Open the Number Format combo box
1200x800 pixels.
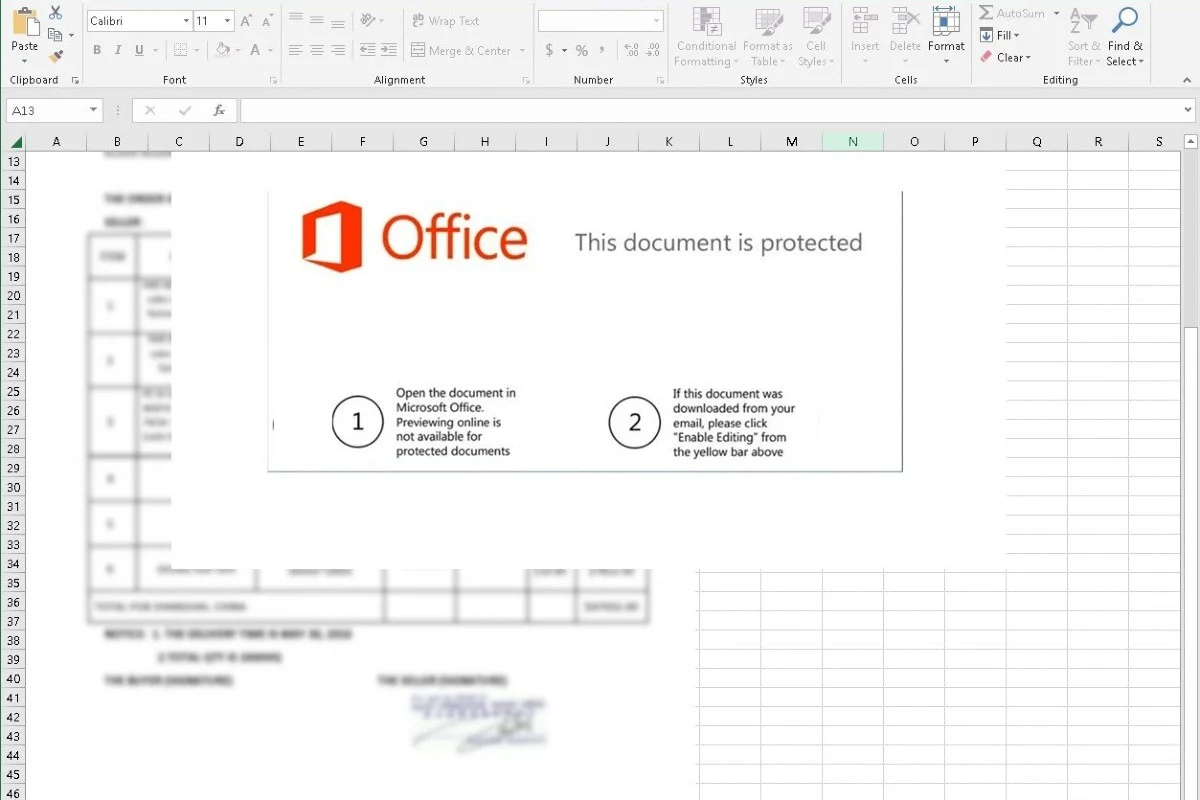tap(600, 21)
